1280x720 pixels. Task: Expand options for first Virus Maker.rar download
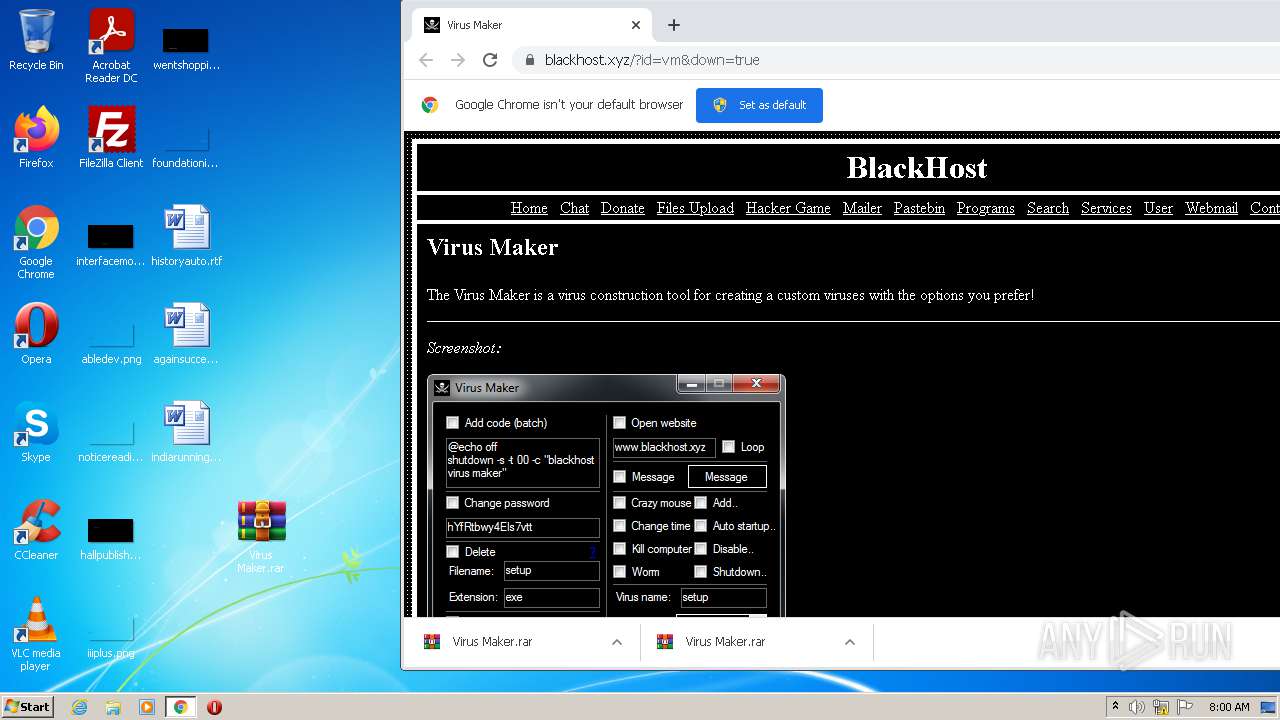617,642
